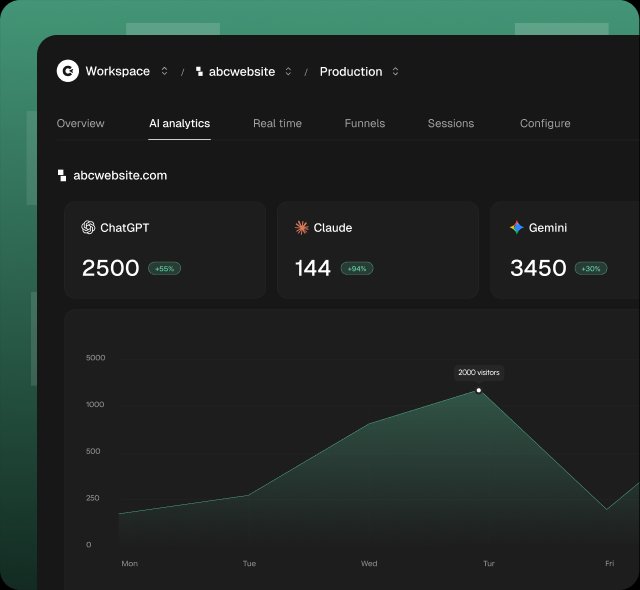Screen dimensions: 640x590
Task: Click the 144 visitors value
Action: pos(313,268)
